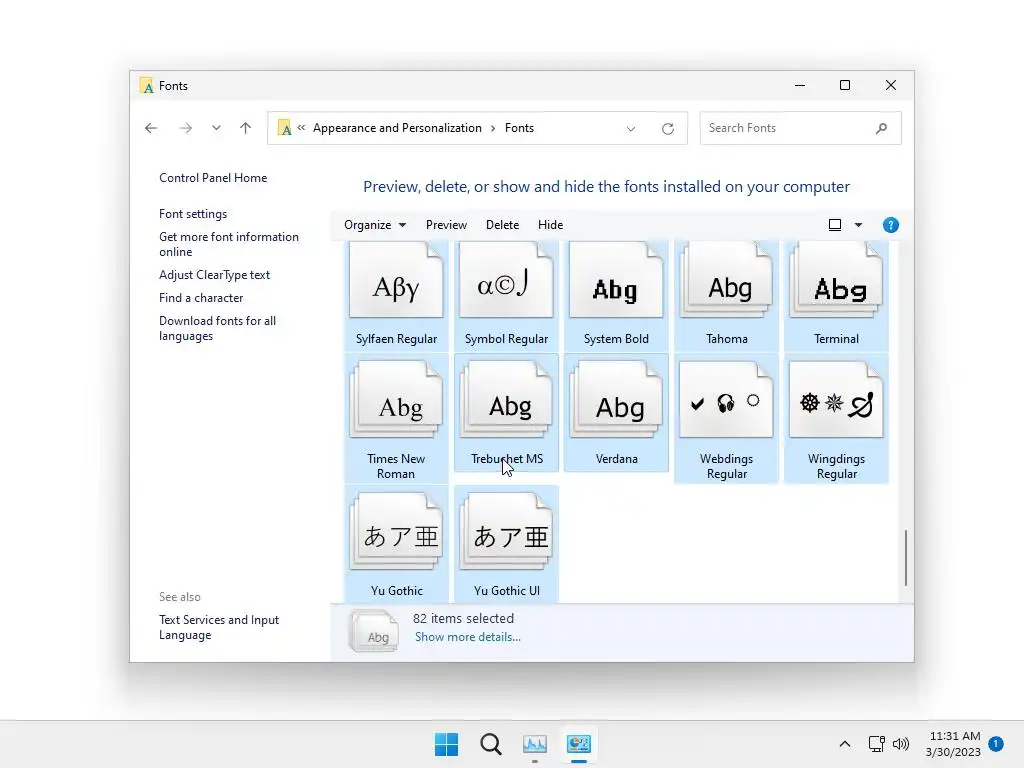
Task: Open the Organize dropdown menu
Action: [x=375, y=225]
